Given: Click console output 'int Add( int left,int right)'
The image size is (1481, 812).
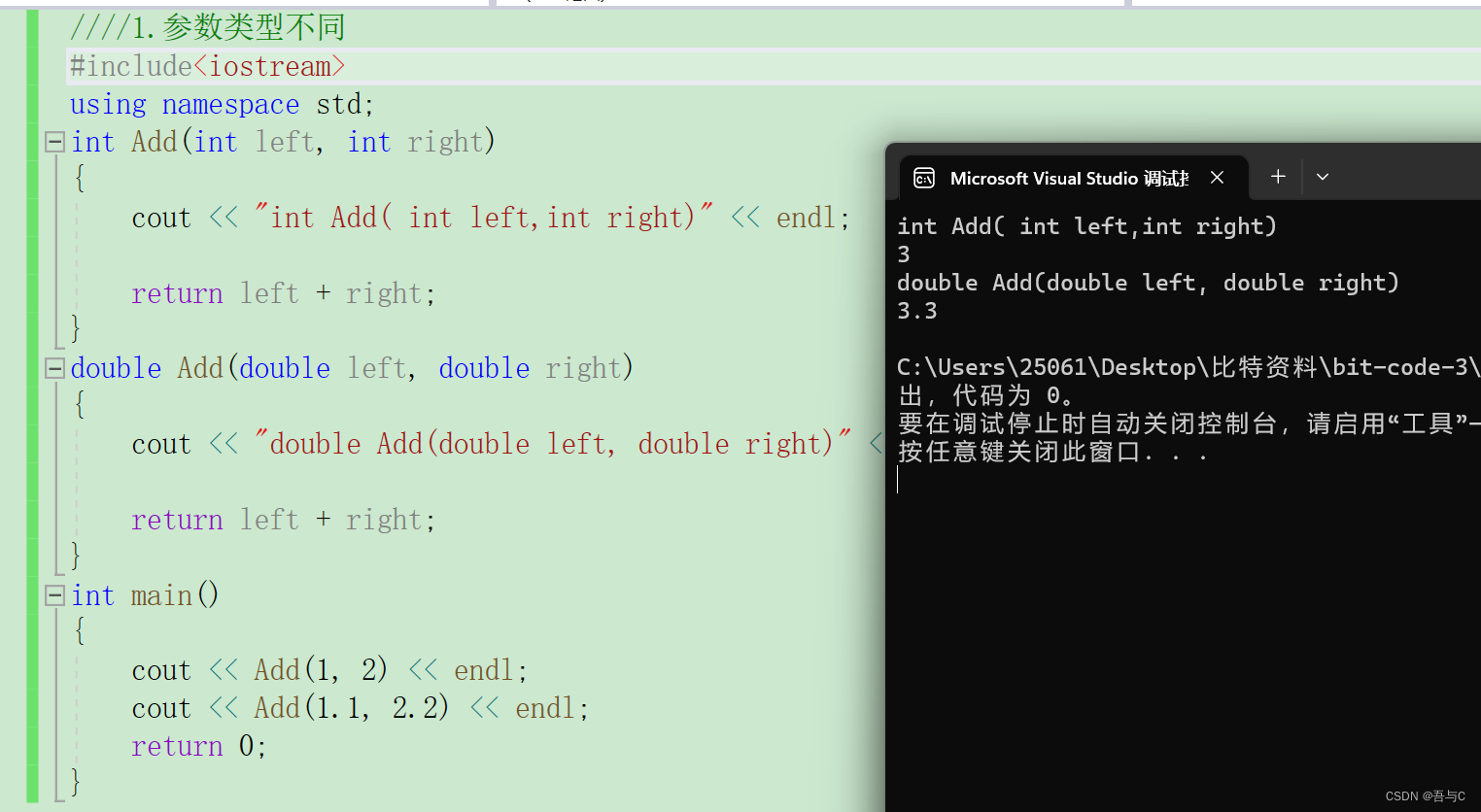Looking at the screenshot, I should click(1086, 226).
